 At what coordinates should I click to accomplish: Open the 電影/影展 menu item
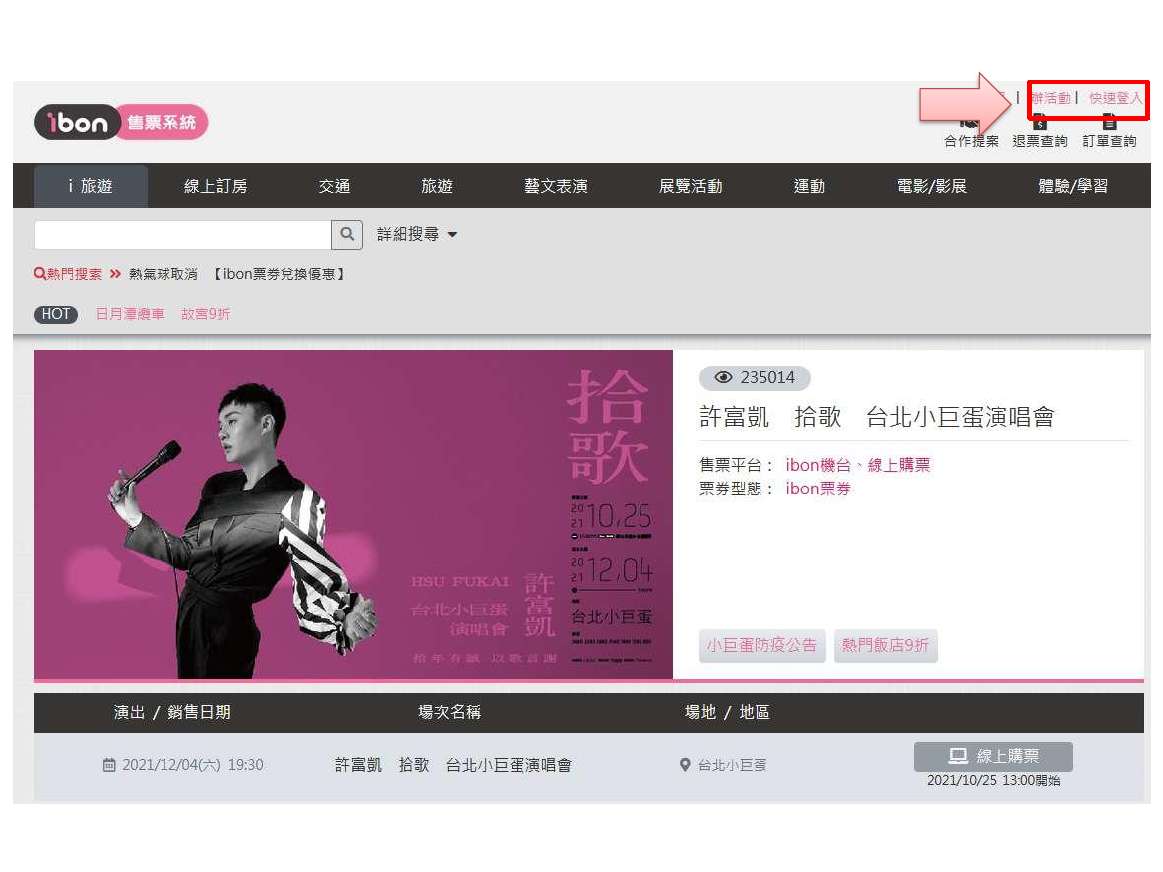pos(932,186)
